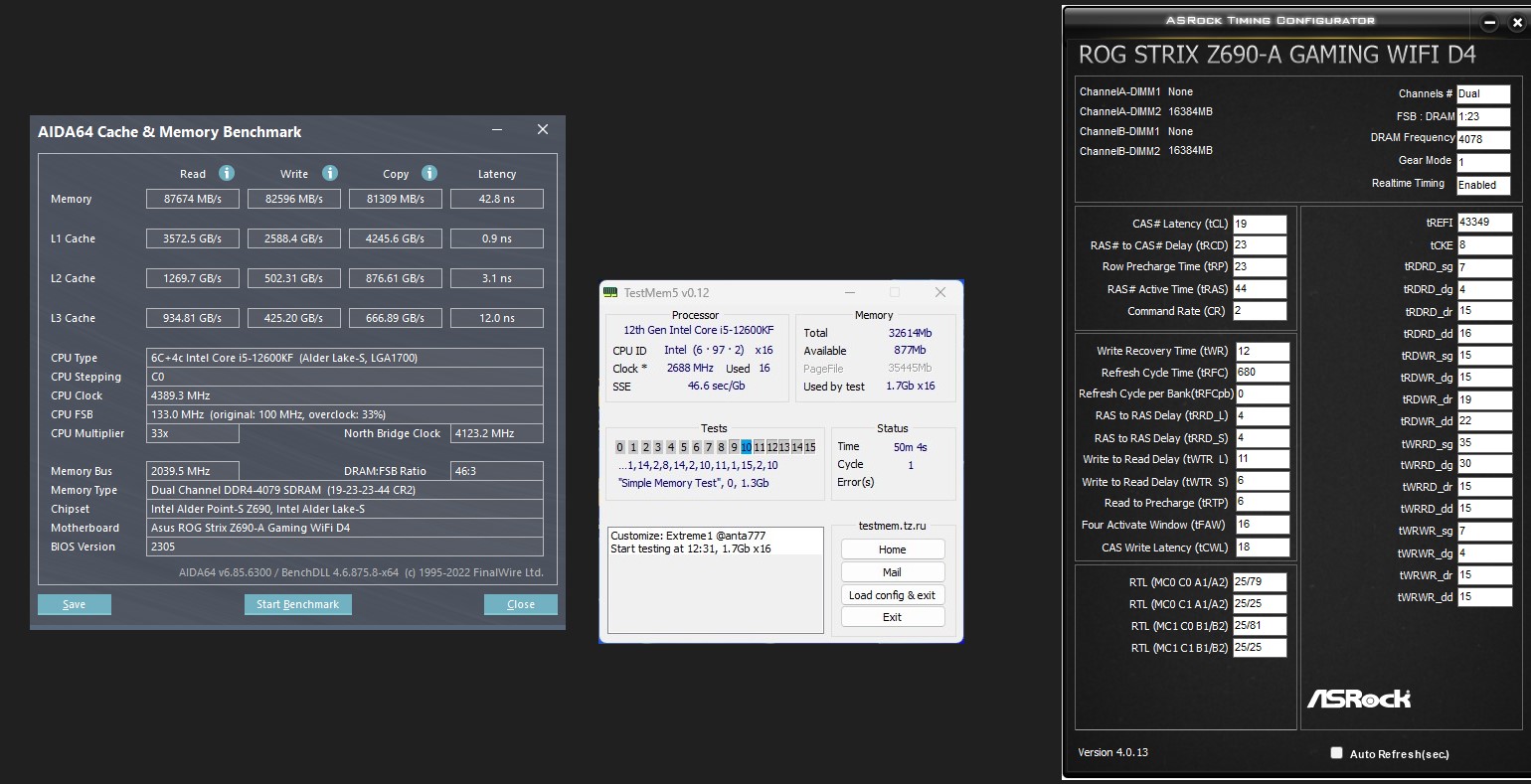
Task: Open Home in TestMem5
Action: point(893,549)
